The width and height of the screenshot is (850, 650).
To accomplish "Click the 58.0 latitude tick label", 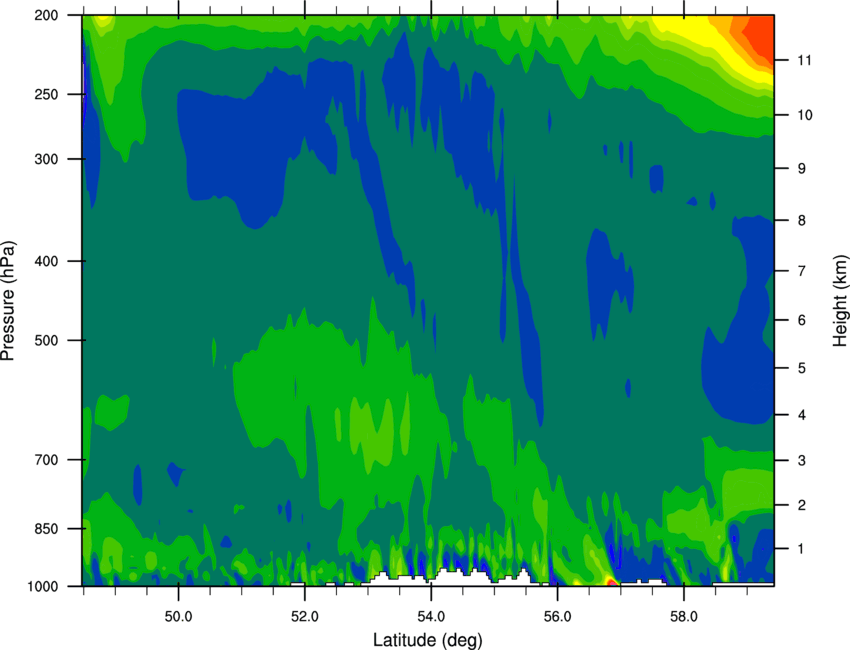I will click(684, 617).
